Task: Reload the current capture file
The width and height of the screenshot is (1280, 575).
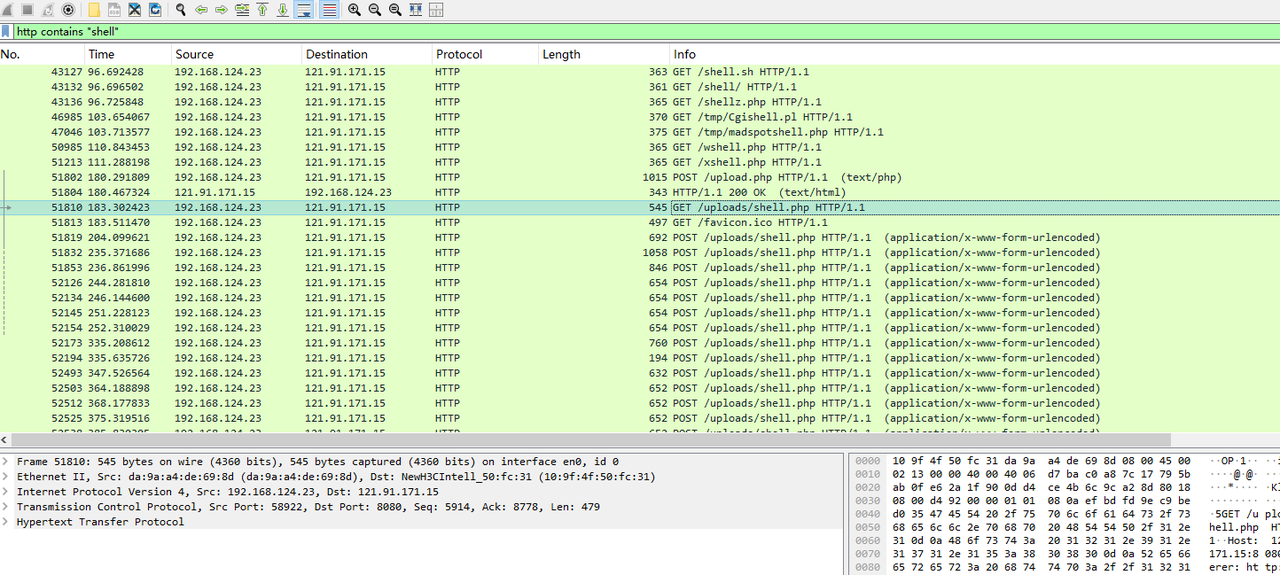Action: pos(155,10)
